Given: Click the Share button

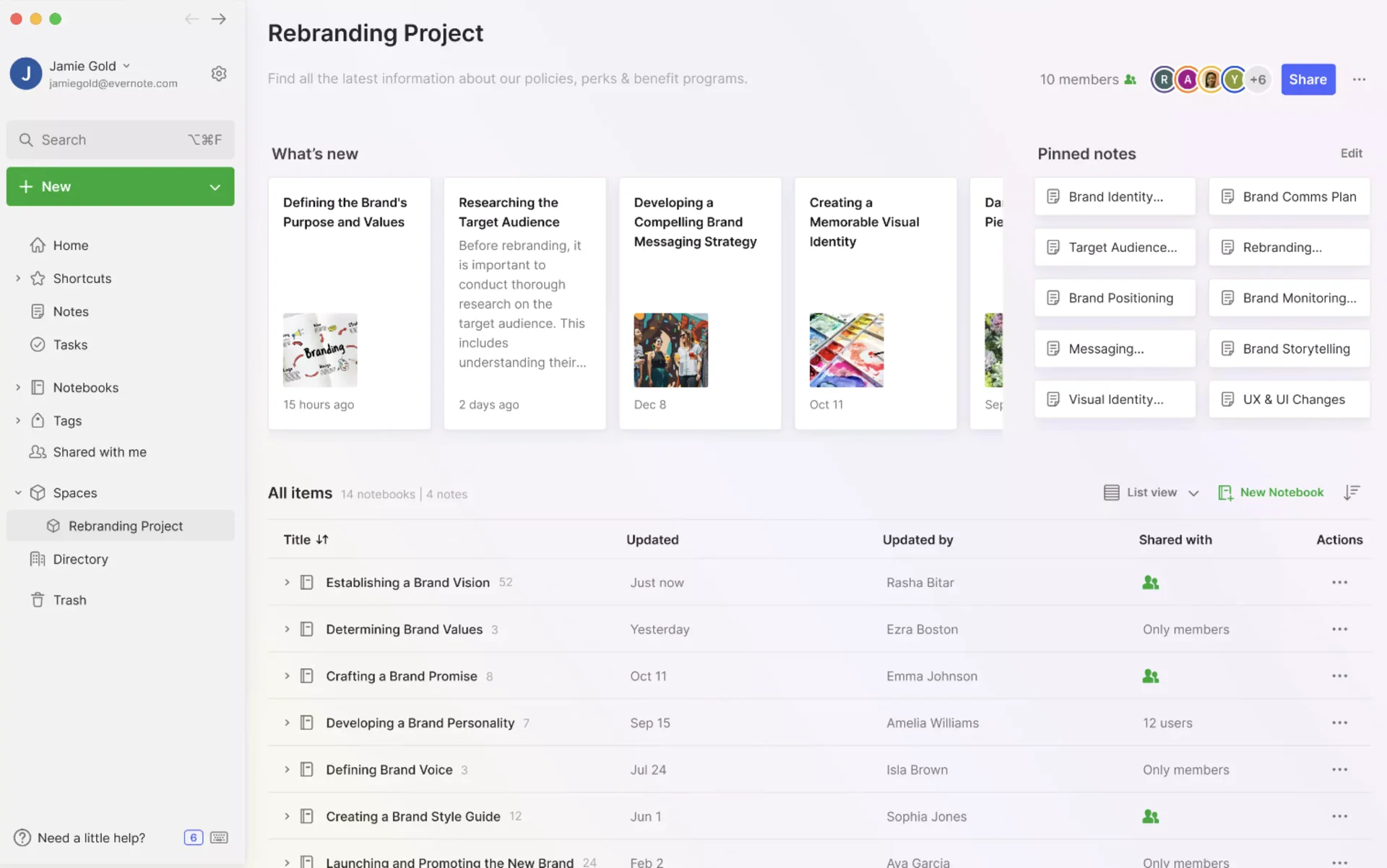Looking at the screenshot, I should (x=1308, y=79).
